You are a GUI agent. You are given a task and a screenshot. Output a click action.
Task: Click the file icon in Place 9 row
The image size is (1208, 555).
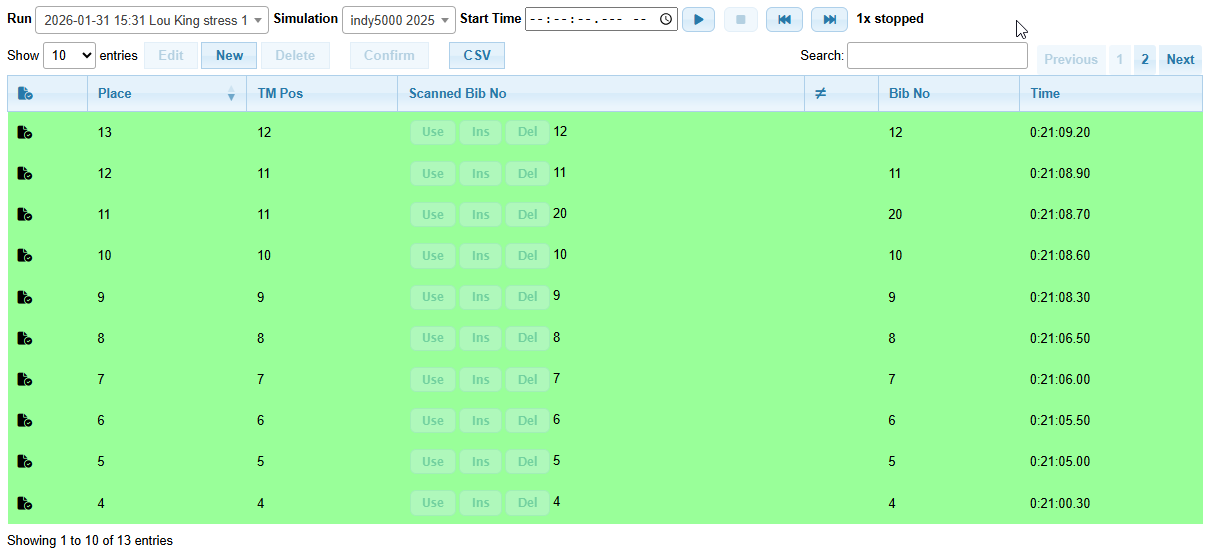26,297
